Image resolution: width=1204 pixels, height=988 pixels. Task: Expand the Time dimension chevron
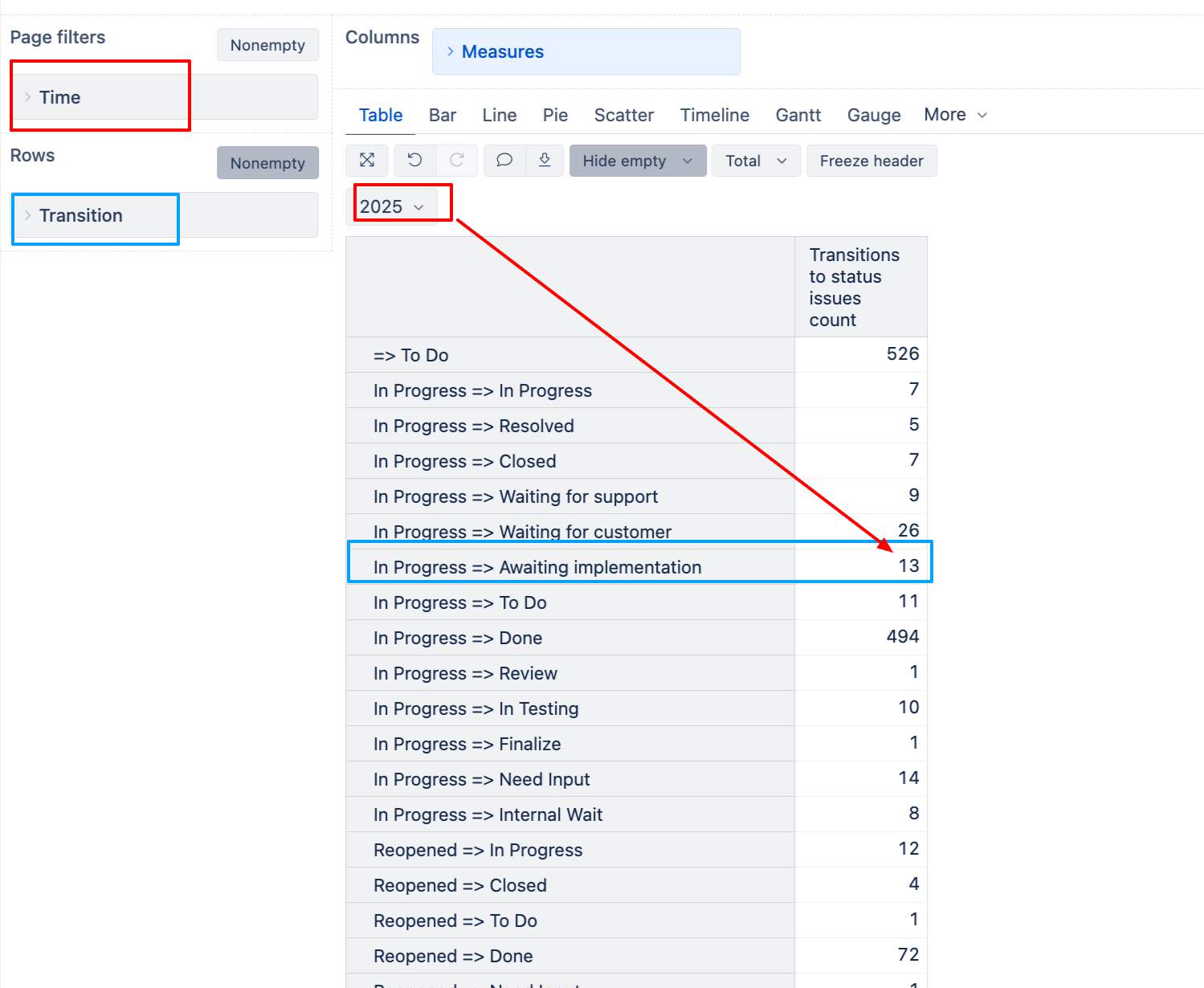[x=27, y=97]
